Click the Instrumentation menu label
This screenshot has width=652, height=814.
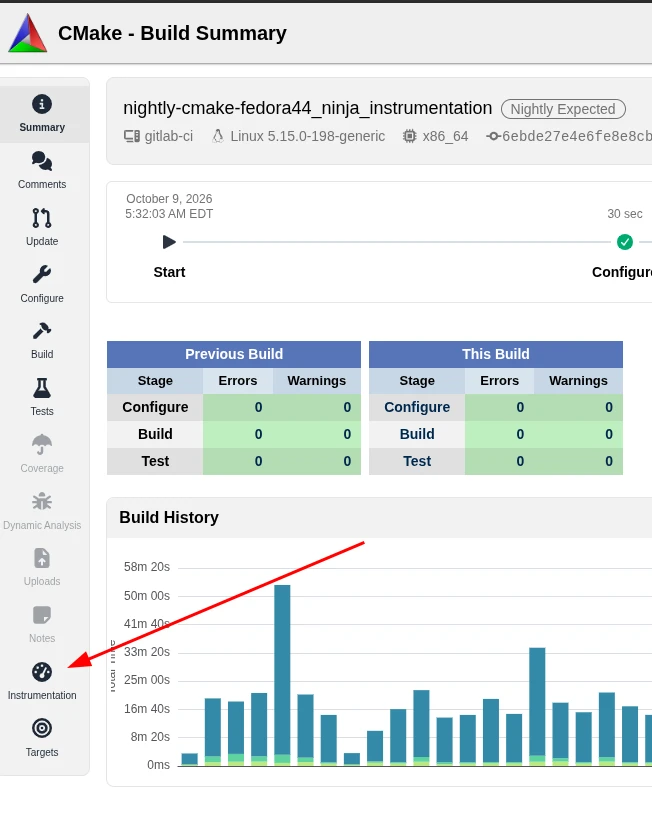42,695
